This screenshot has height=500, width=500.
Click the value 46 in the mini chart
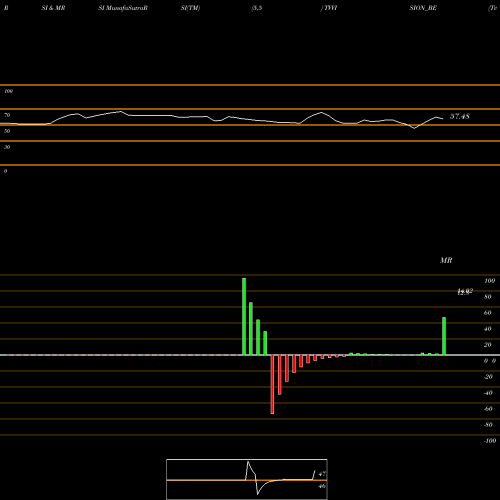[322, 486]
